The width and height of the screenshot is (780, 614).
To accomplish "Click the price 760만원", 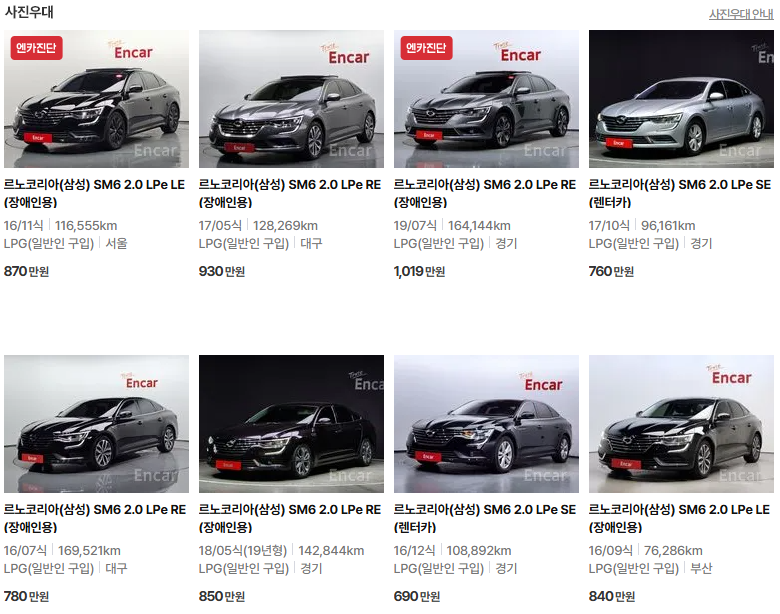I will (x=611, y=271).
